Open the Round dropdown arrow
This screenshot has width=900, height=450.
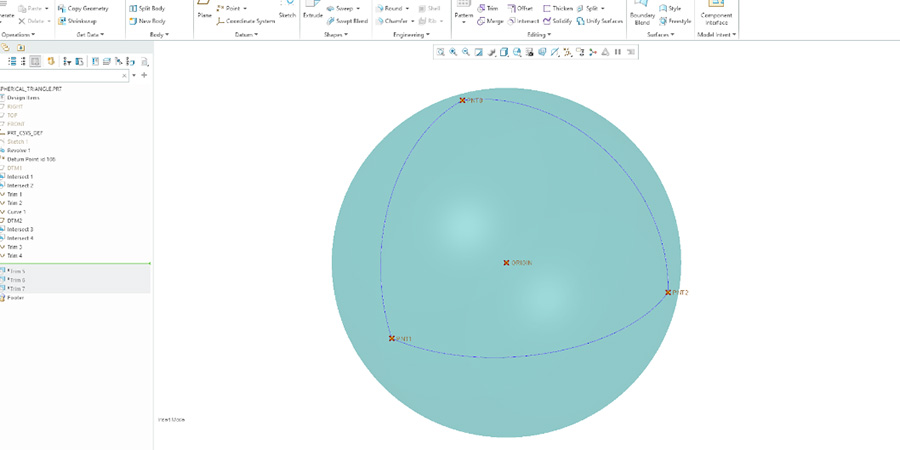pos(407,8)
